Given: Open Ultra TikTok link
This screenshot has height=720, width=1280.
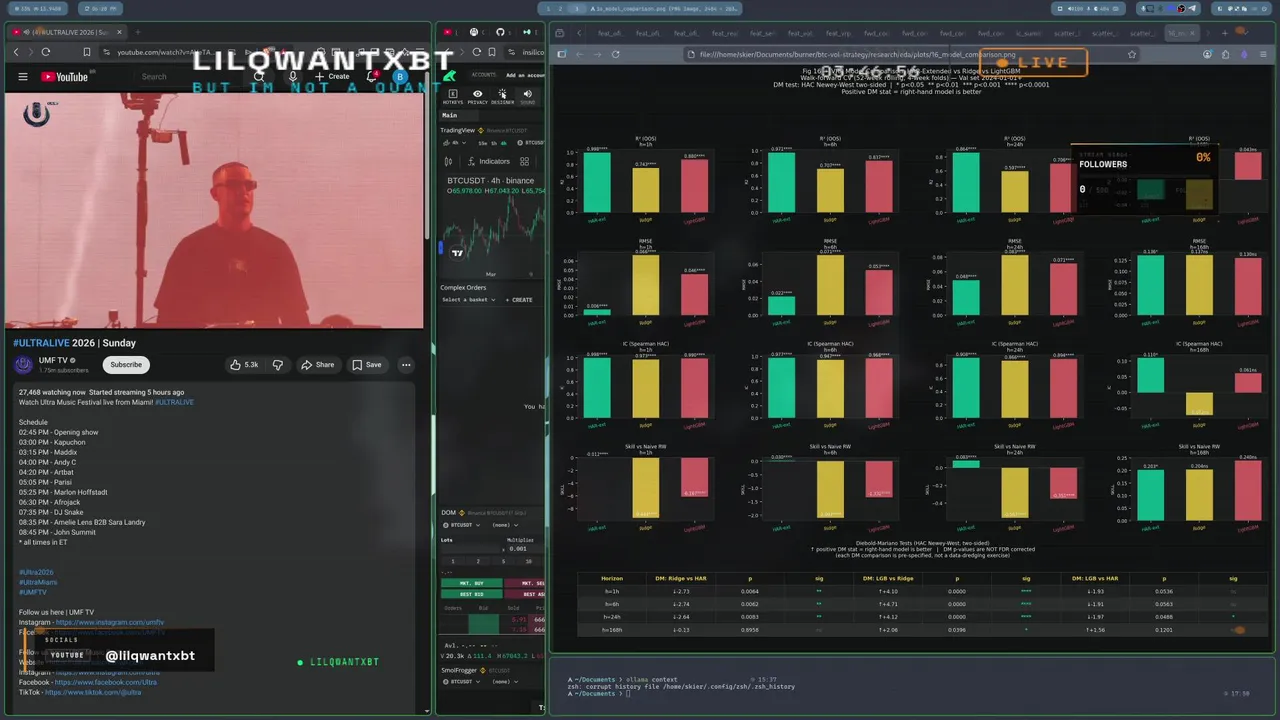Looking at the screenshot, I should (93, 692).
